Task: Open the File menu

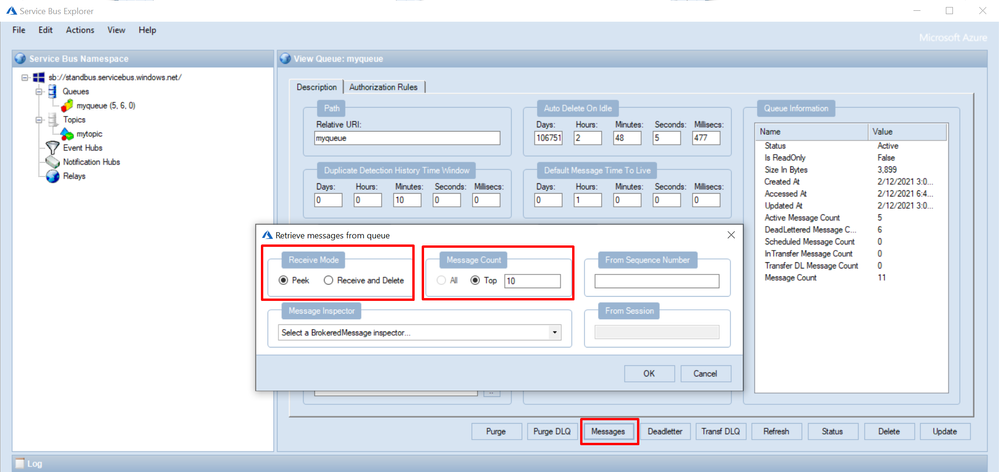Action: click(x=19, y=30)
